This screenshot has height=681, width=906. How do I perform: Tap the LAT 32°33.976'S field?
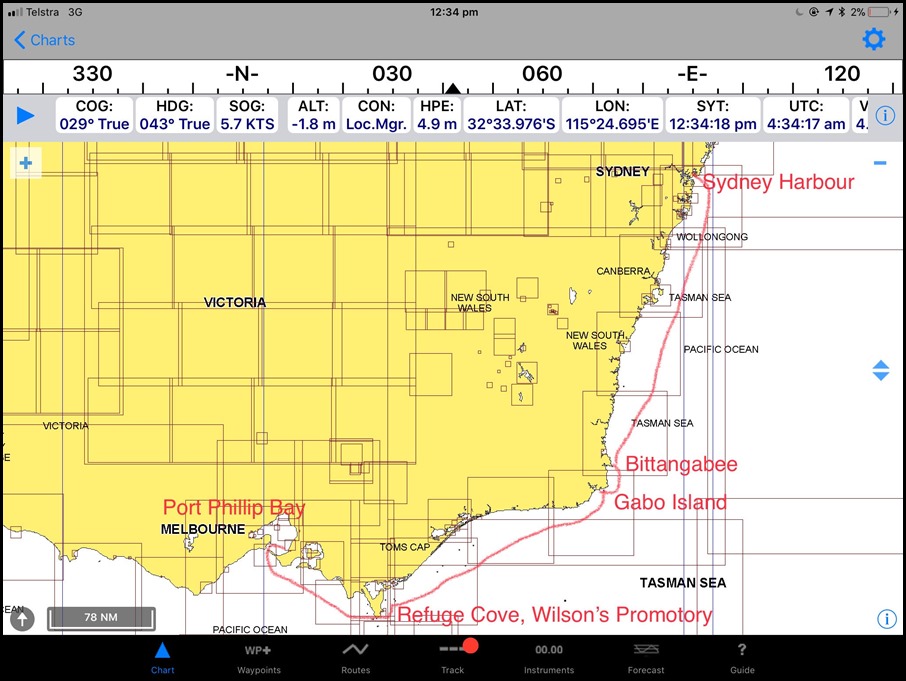tap(511, 115)
